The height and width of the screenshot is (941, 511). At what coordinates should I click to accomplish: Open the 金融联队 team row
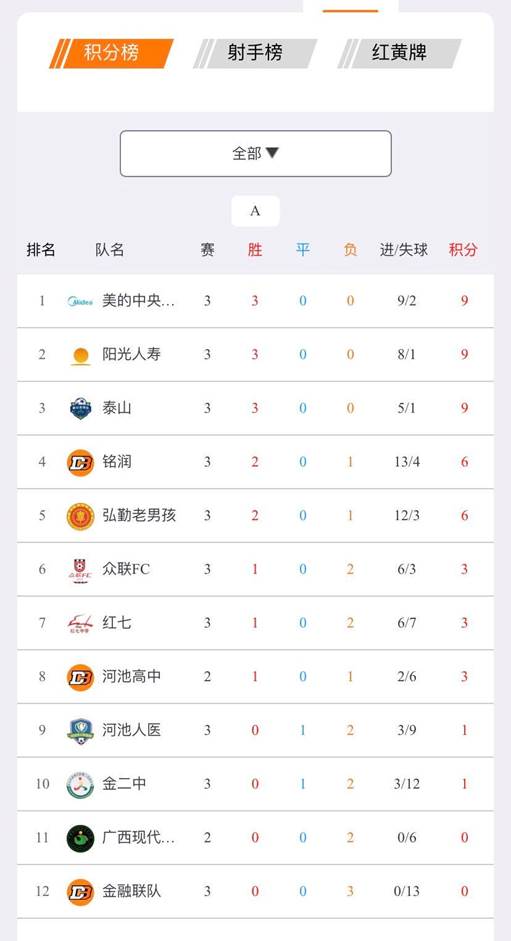[255, 892]
